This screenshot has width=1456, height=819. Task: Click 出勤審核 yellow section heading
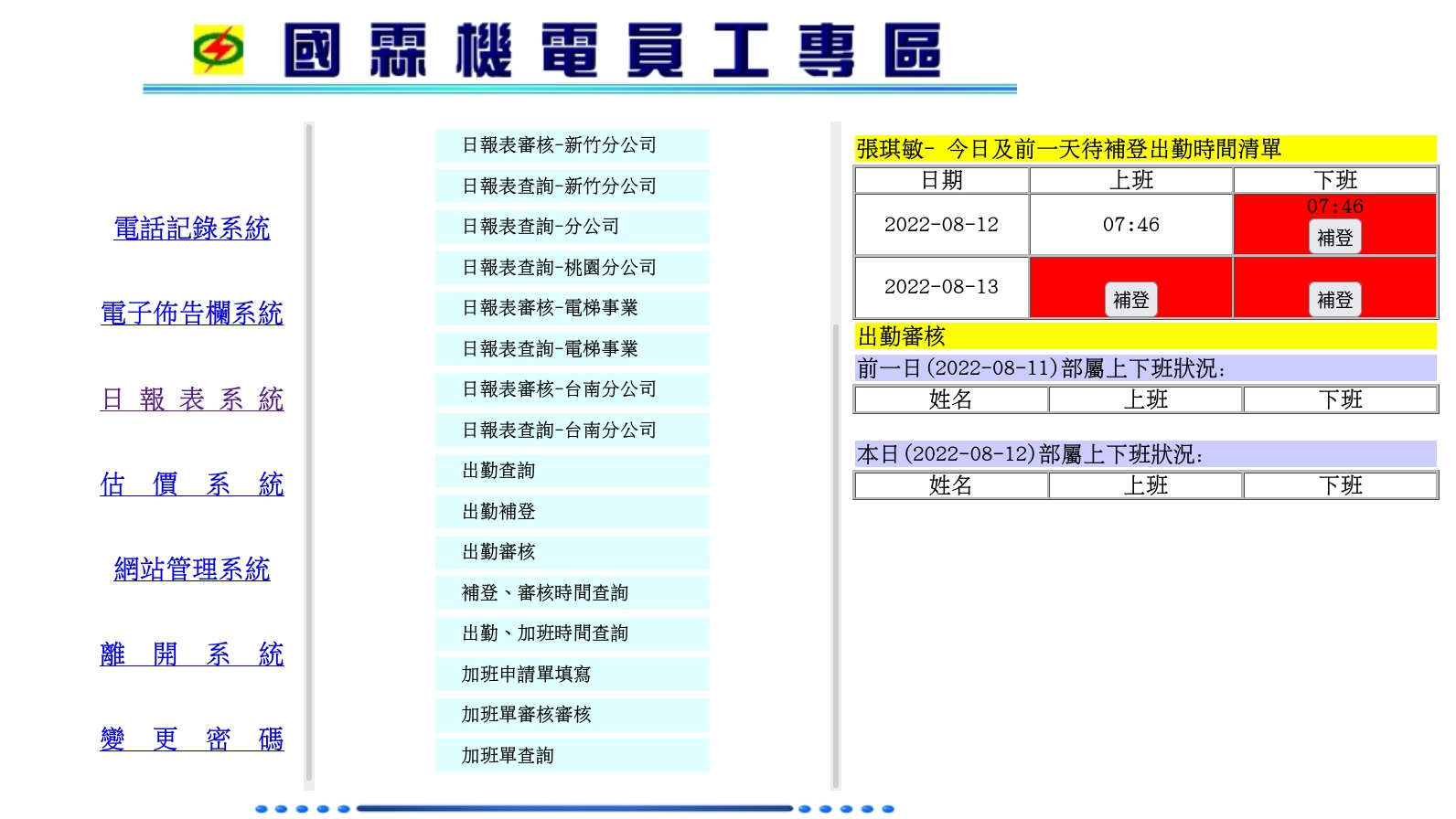(1145, 336)
